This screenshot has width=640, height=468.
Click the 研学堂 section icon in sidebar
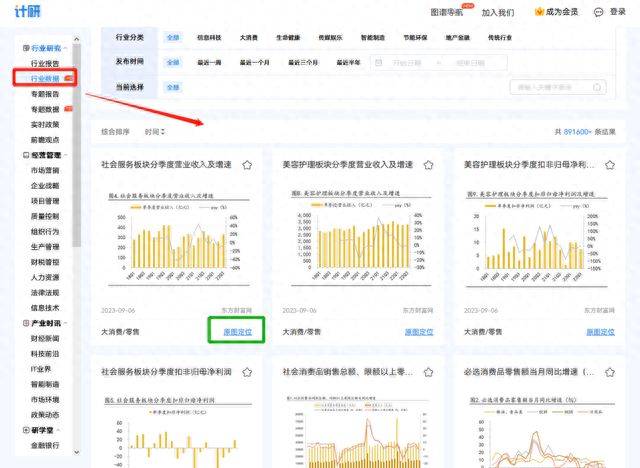click(26, 430)
